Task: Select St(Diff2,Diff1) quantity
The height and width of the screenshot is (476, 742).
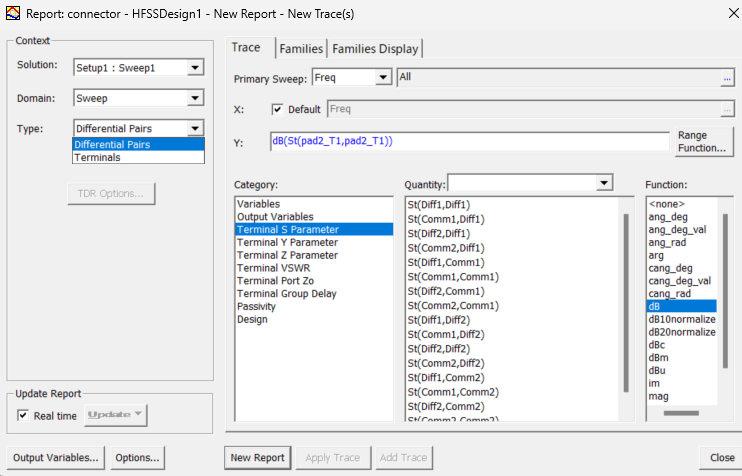Action: (x=513, y=234)
